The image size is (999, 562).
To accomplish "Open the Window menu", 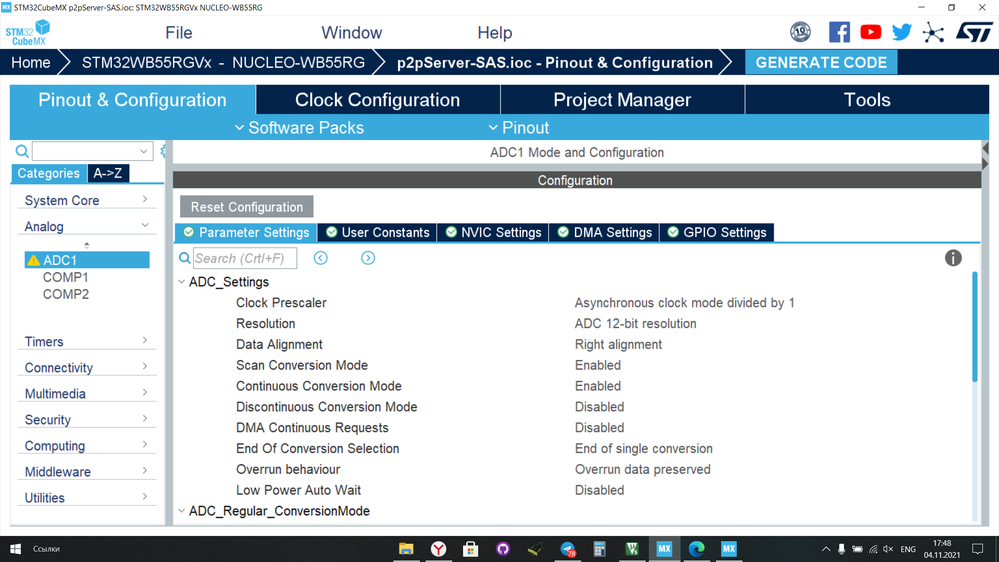I will pos(352,32).
